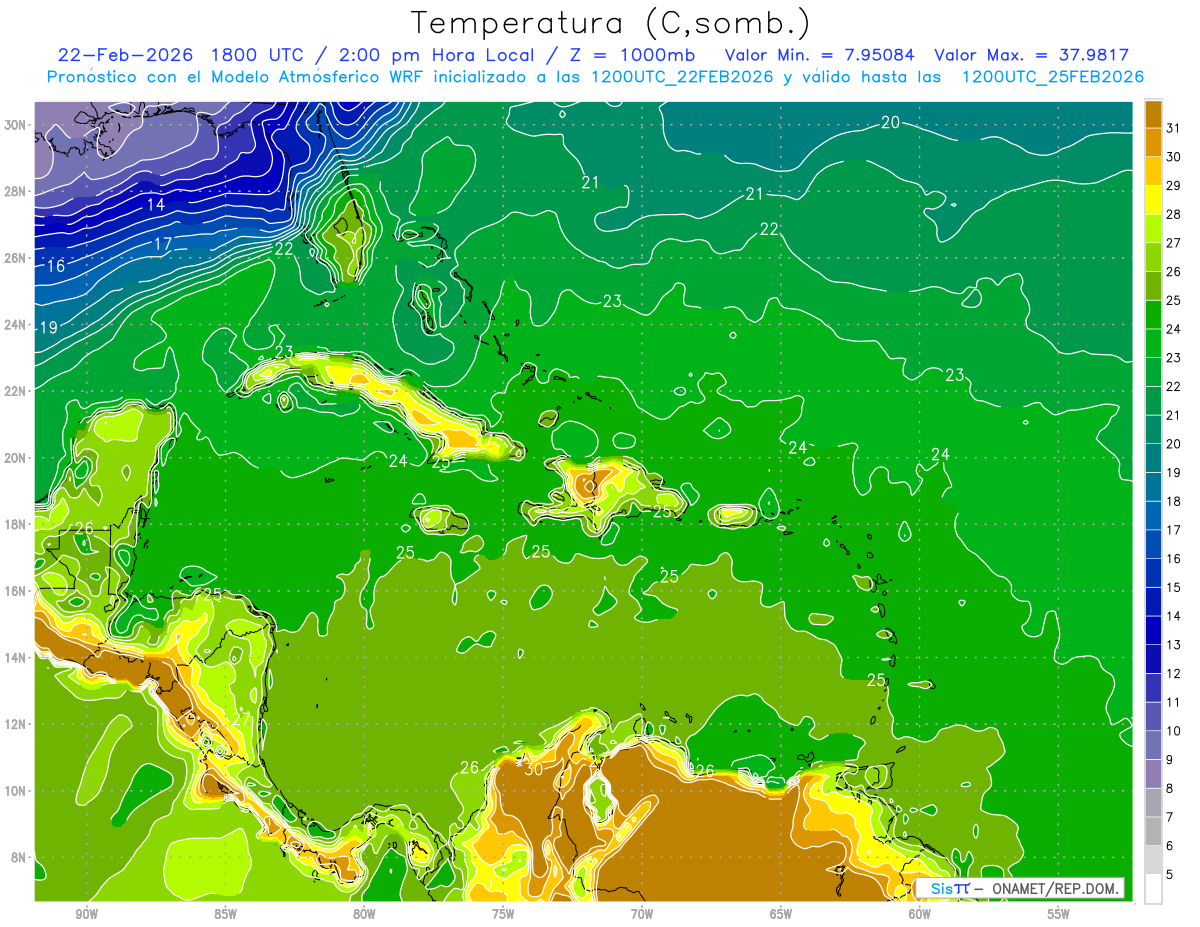Click latitude axis label "30N"
1200x927 pixels.
point(16,125)
